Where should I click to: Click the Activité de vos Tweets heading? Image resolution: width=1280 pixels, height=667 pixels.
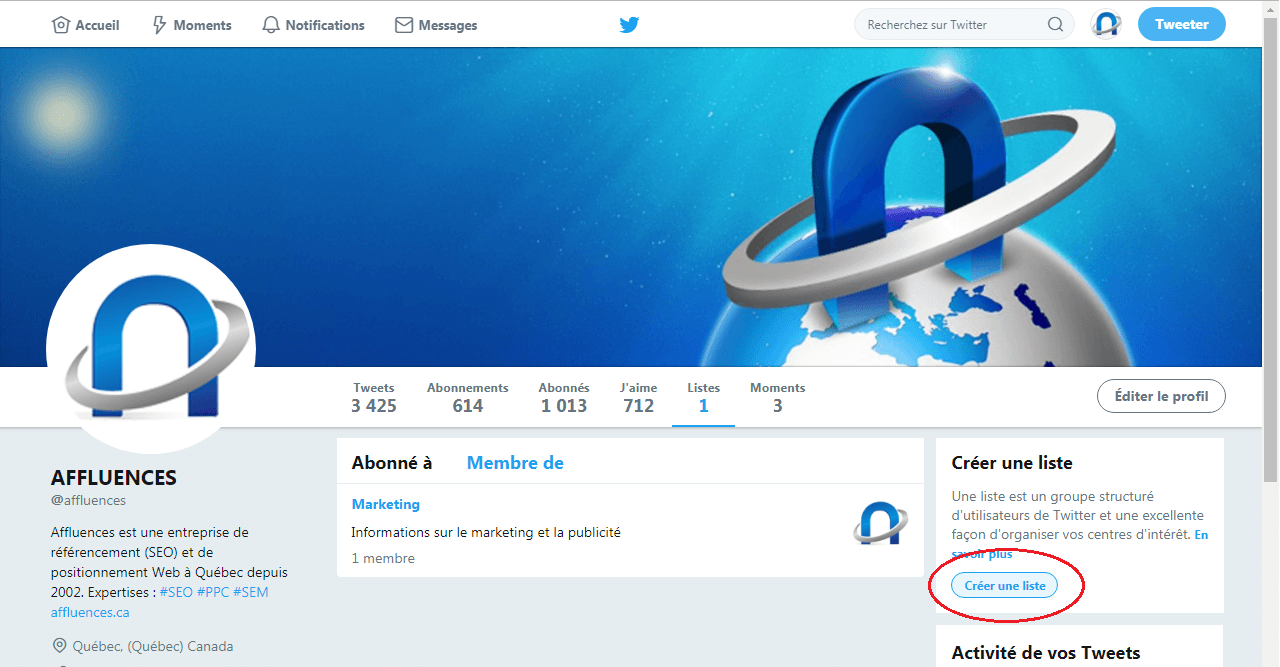point(1046,653)
